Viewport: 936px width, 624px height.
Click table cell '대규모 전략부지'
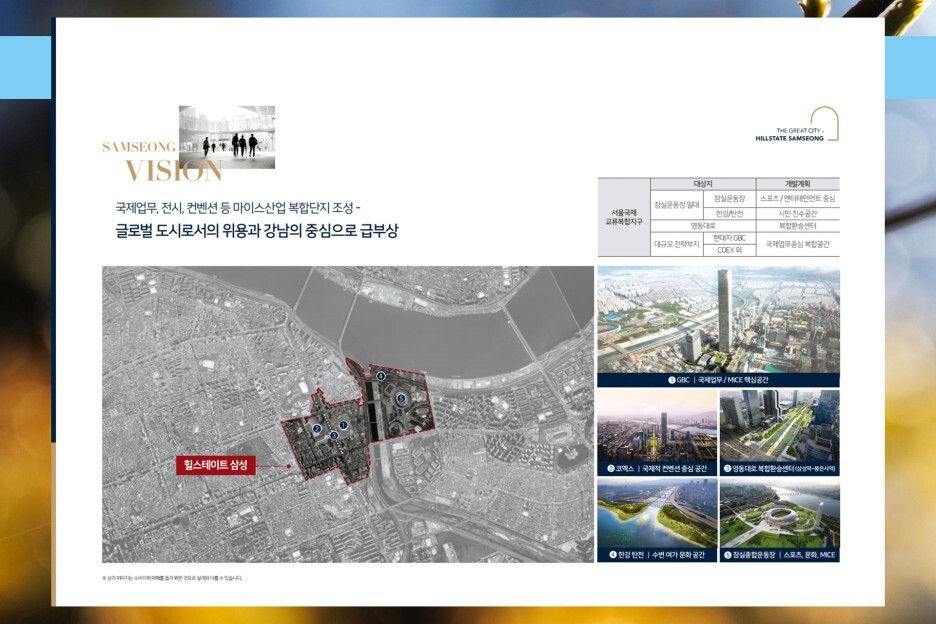676,244
